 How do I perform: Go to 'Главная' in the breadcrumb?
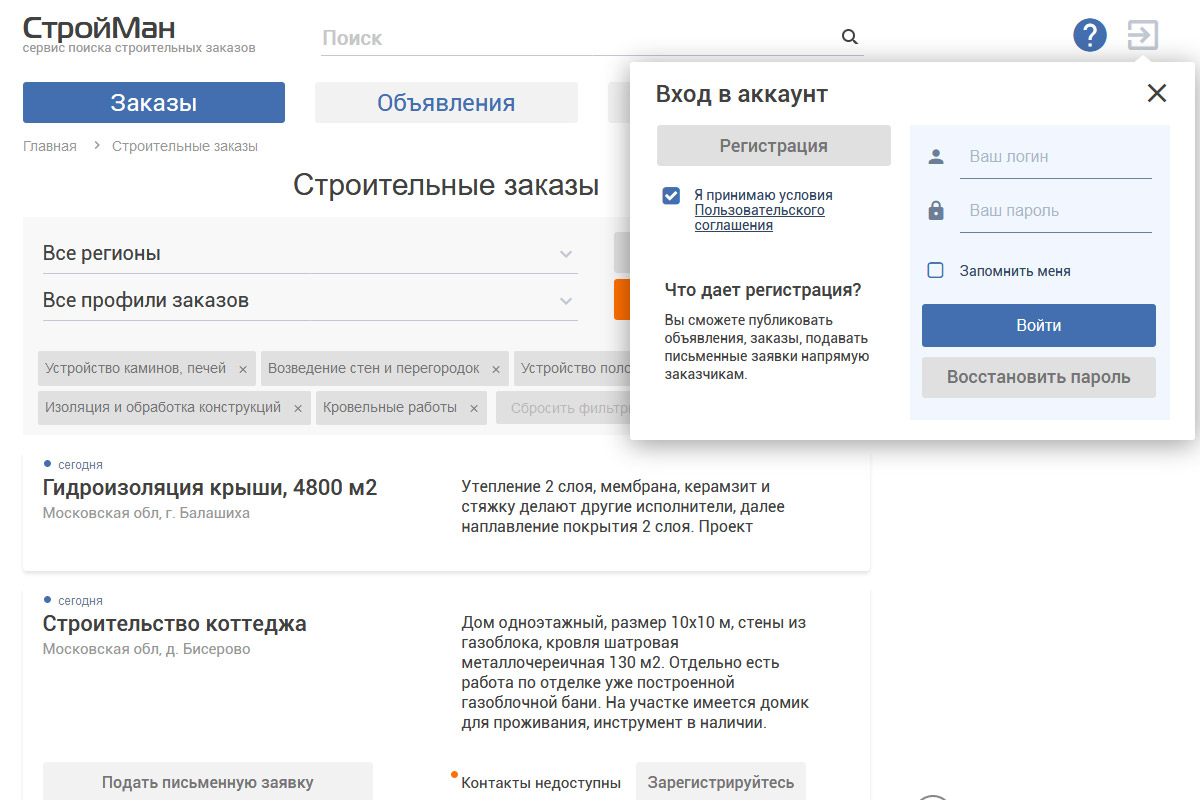pyautogui.click(x=50, y=146)
